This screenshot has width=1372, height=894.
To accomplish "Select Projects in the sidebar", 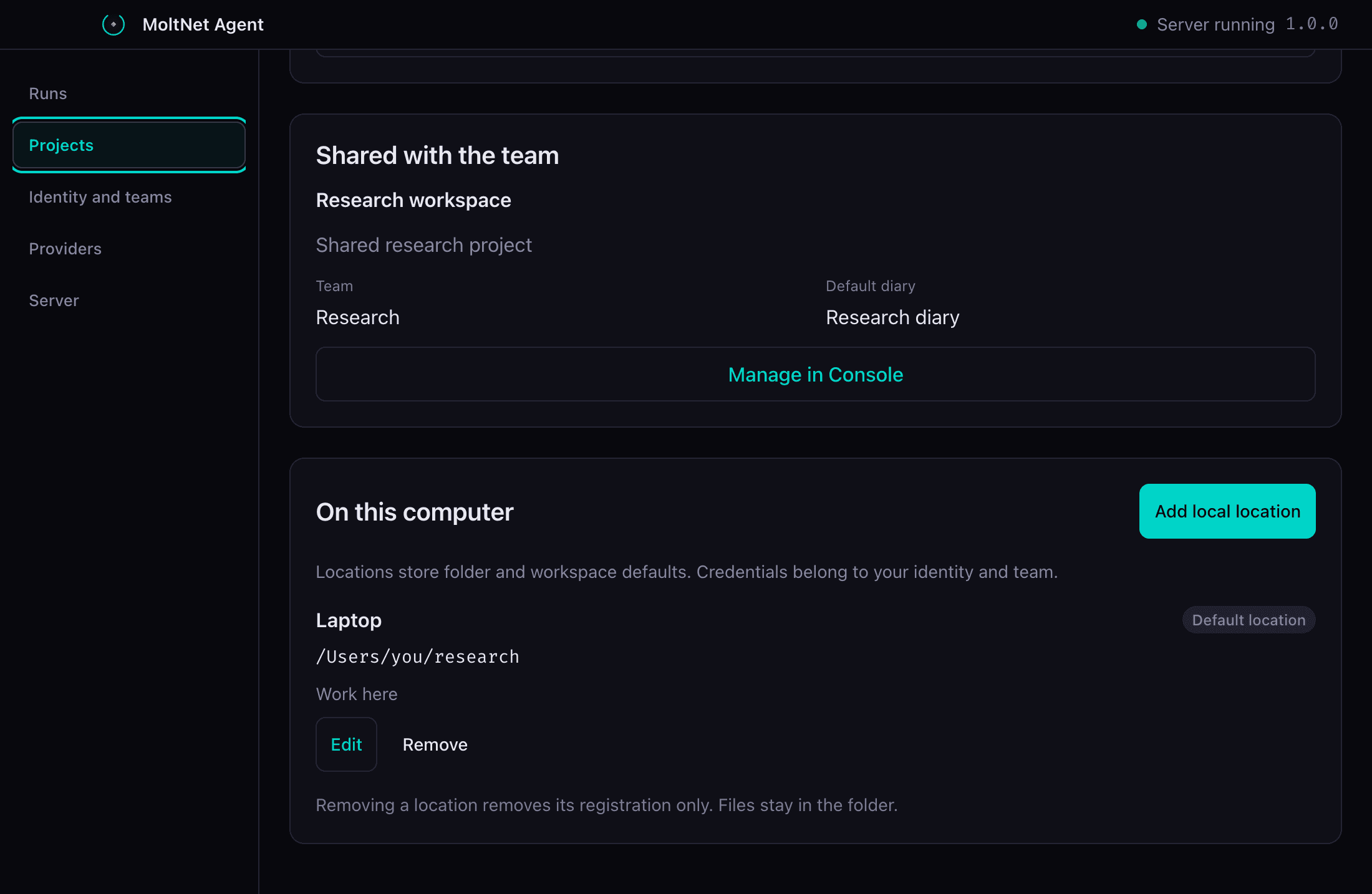I will (x=129, y=145).
